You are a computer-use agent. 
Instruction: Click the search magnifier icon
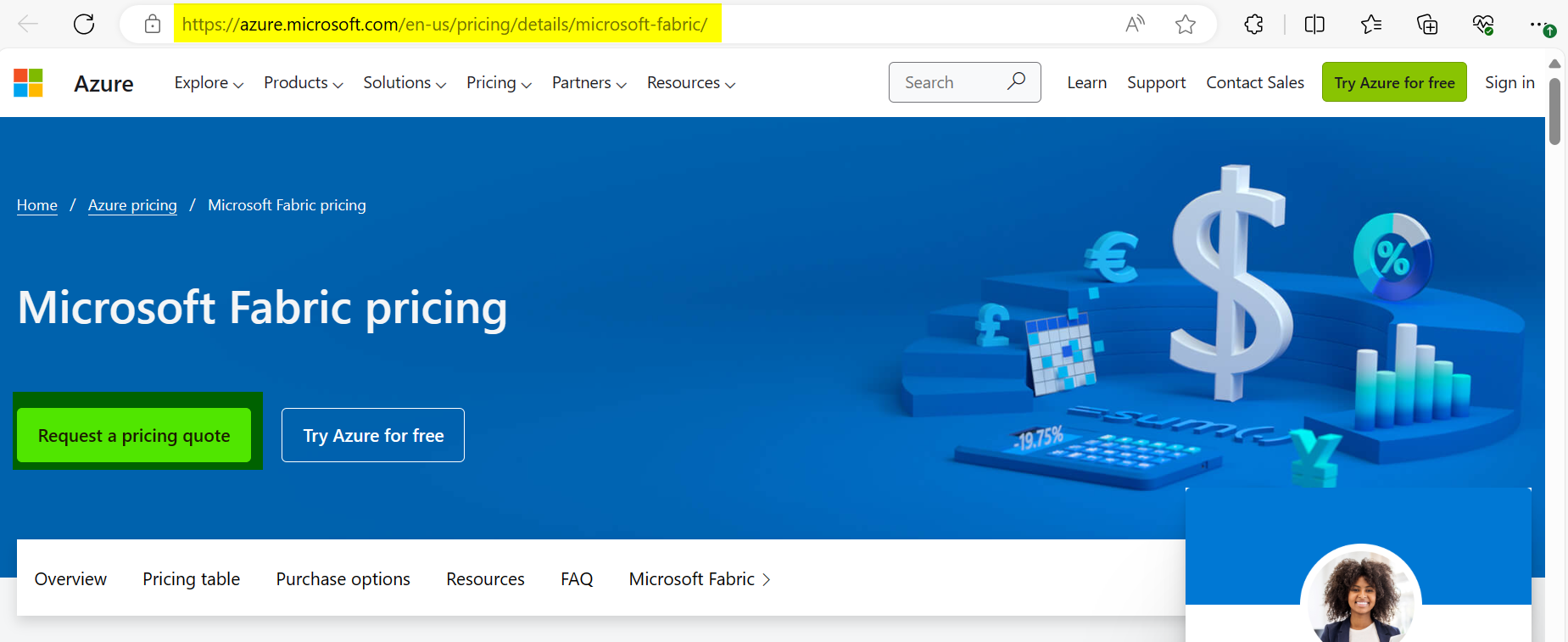[x=1016, y=81]
